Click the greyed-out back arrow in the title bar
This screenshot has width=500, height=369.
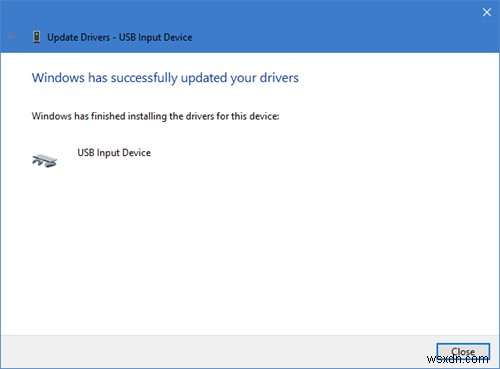pos(12,37)
